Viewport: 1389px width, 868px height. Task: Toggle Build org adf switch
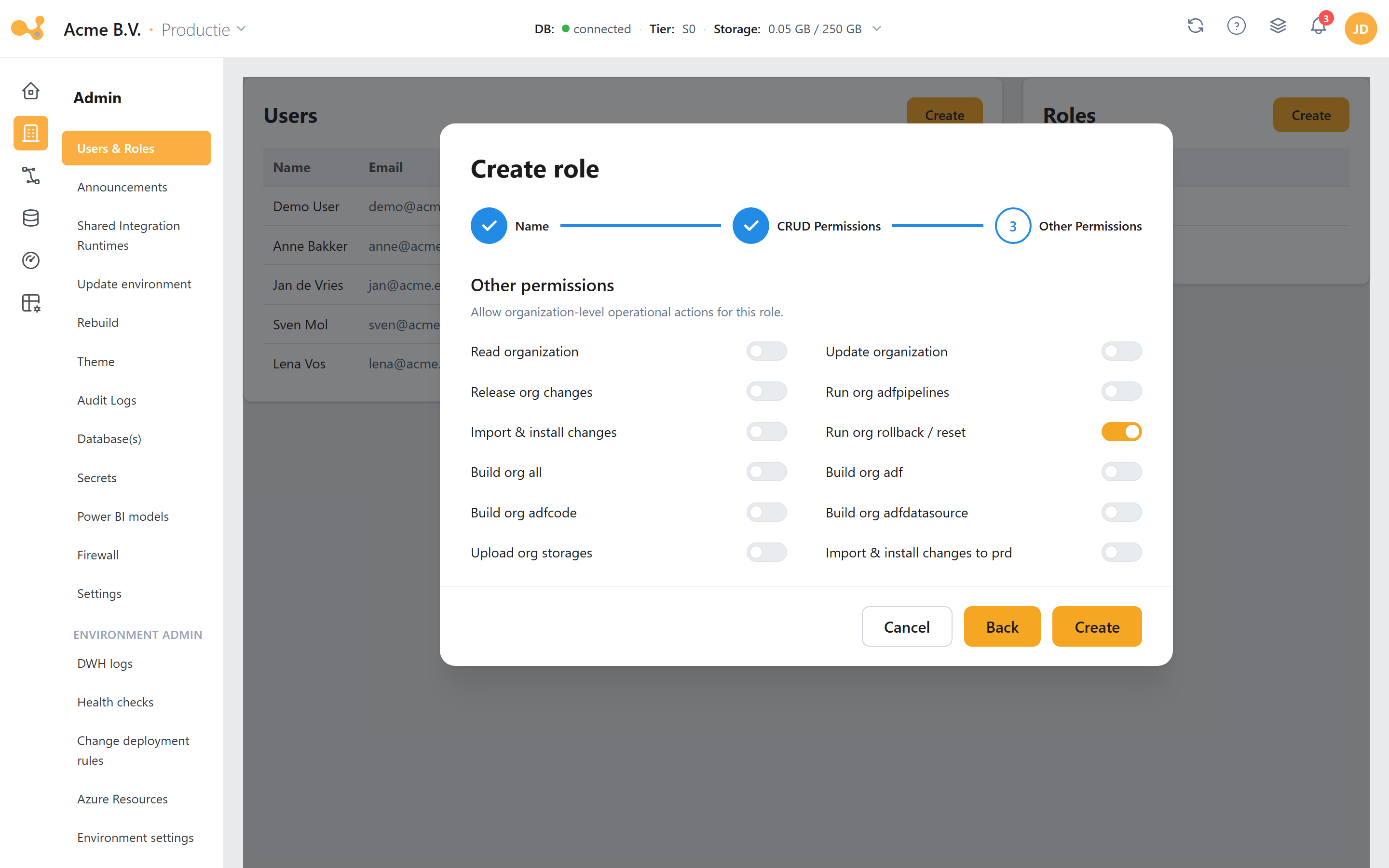(x=1121, y=472)
